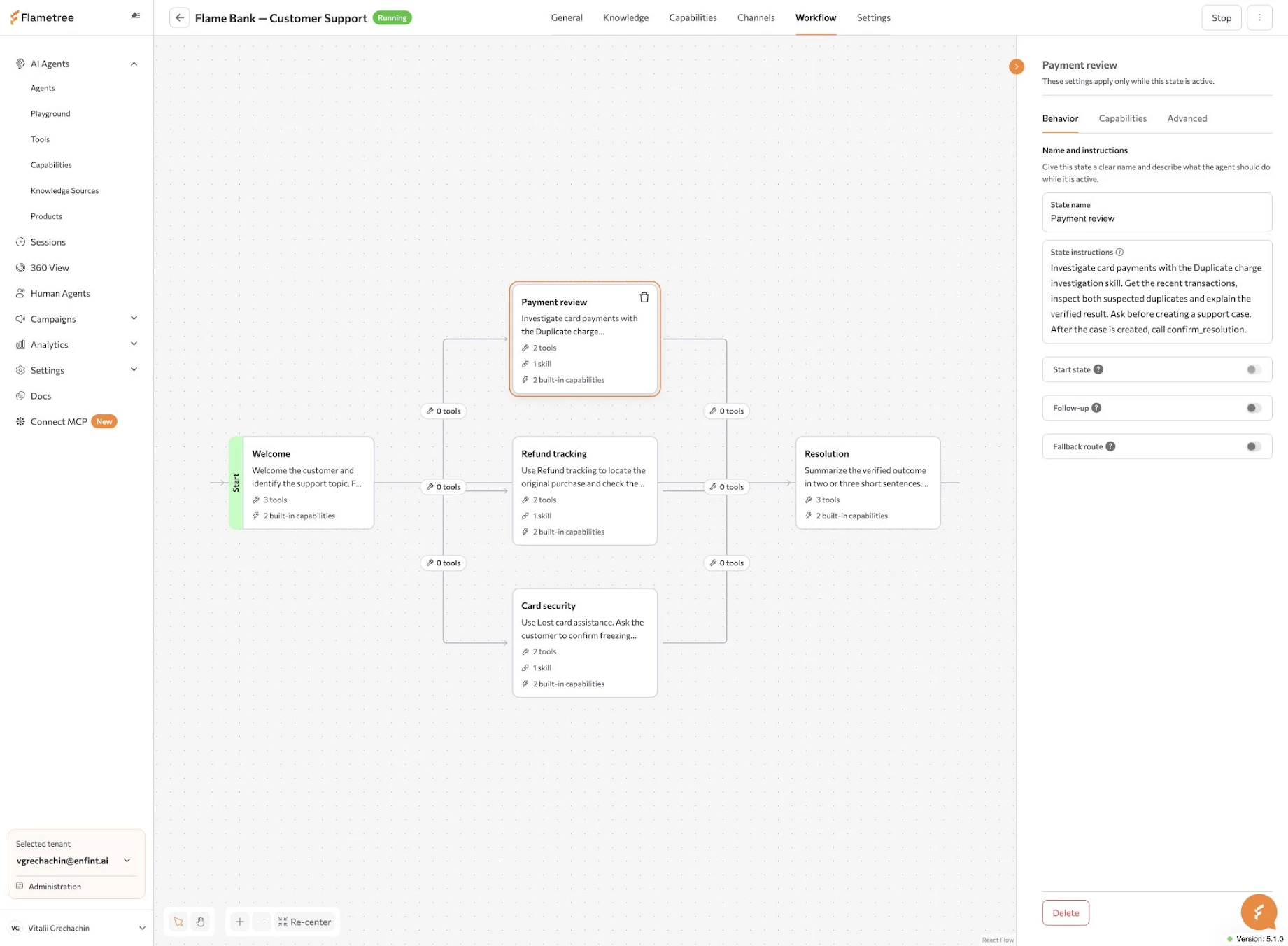Click the State instructions help icon
This screenshot has width=1288, height=946.
[x=1119, y=252]
